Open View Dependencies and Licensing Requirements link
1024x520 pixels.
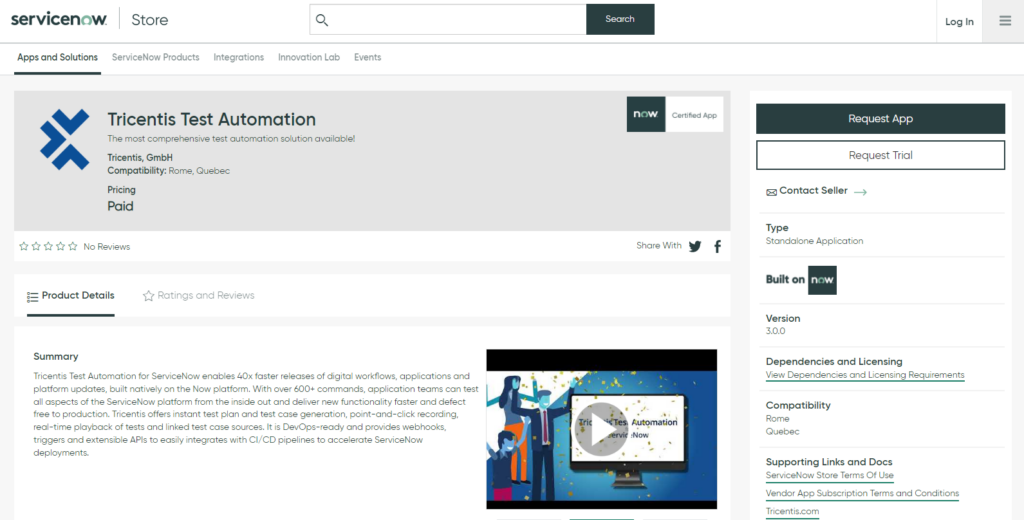pyautogui.click(x=865, y=375)
